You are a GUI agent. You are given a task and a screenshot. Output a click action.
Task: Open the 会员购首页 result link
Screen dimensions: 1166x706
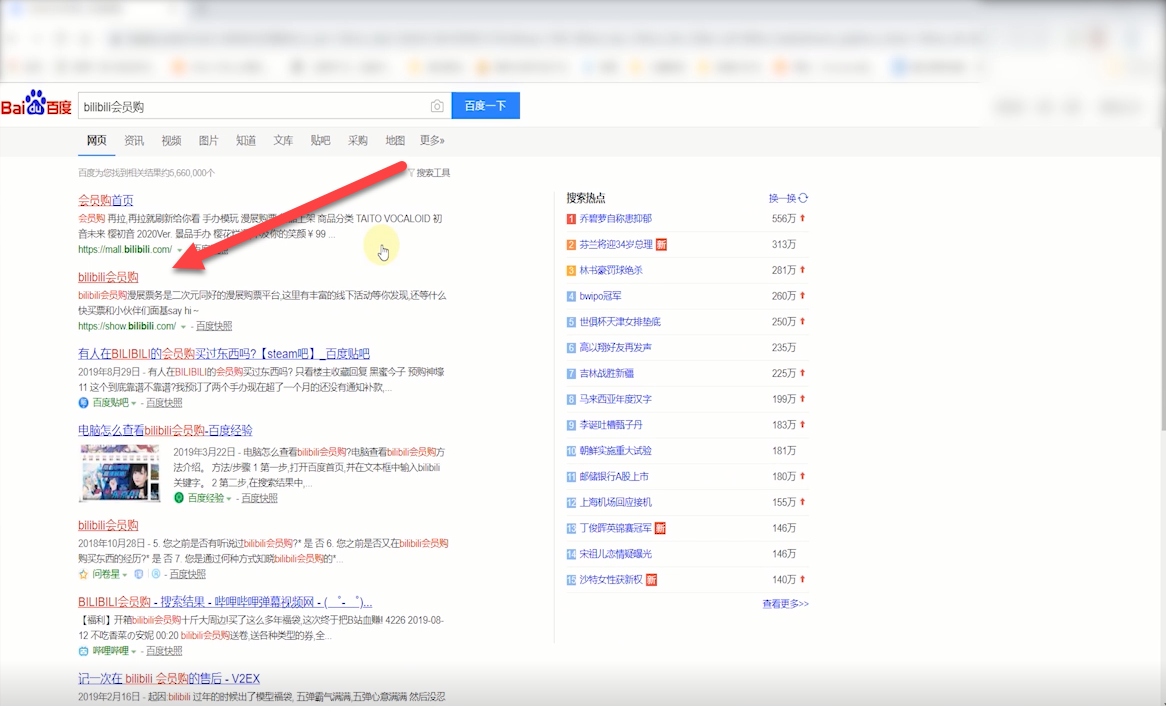click(x=106, y=200)
